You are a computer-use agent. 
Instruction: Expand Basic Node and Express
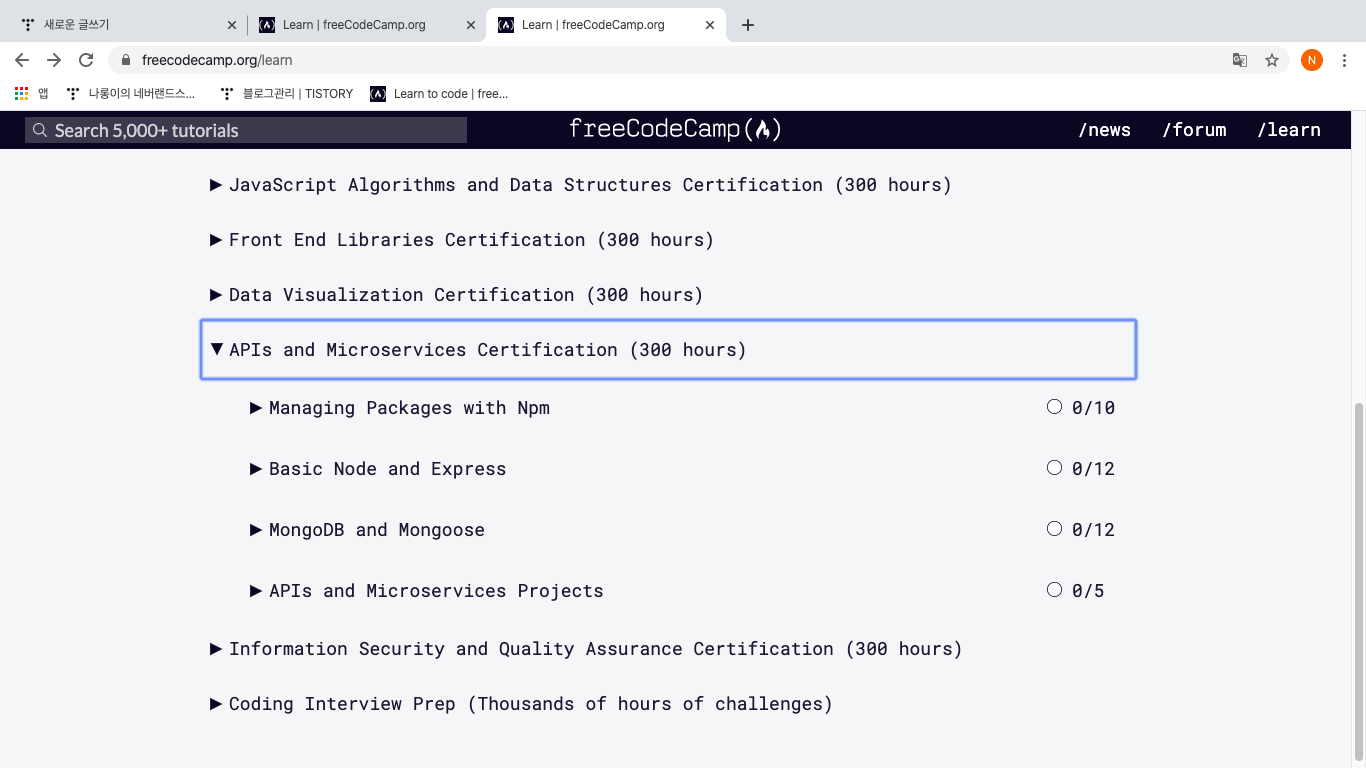[378, 469]
